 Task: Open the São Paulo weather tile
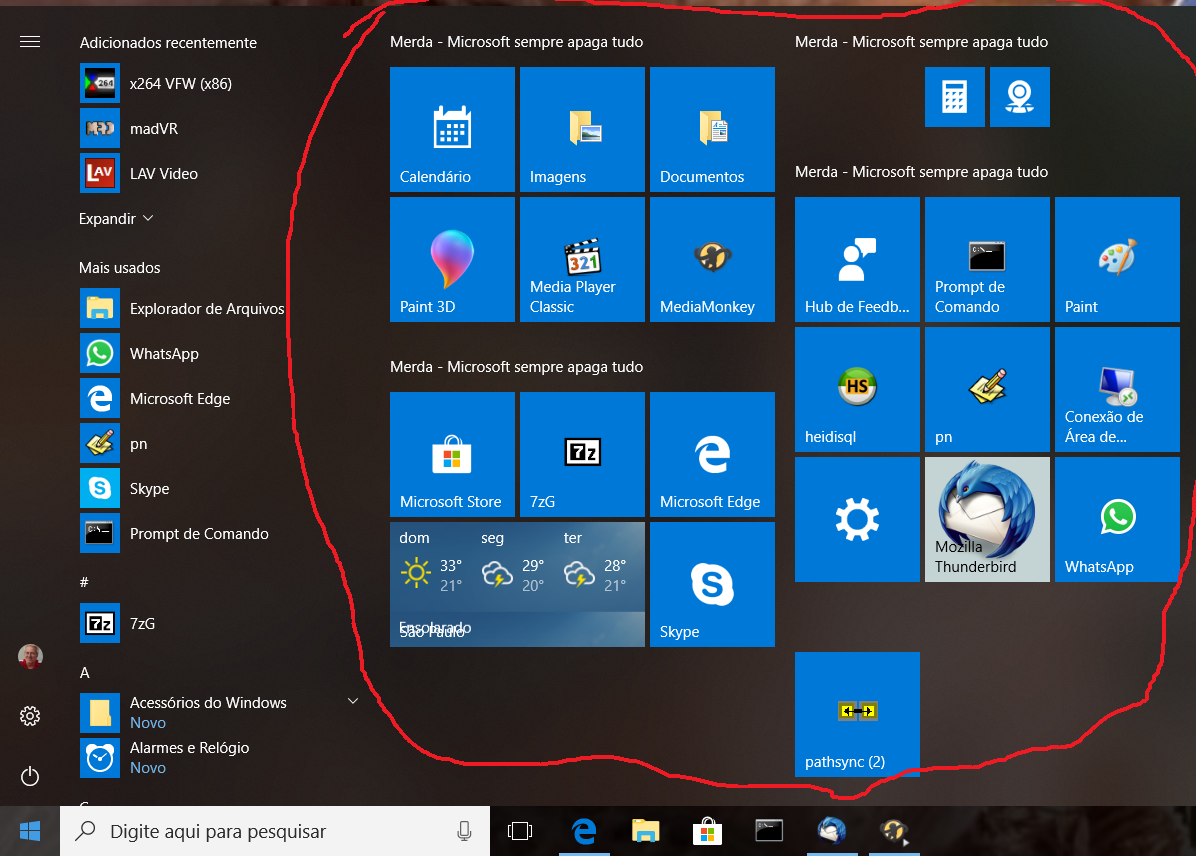coord(517,584)
